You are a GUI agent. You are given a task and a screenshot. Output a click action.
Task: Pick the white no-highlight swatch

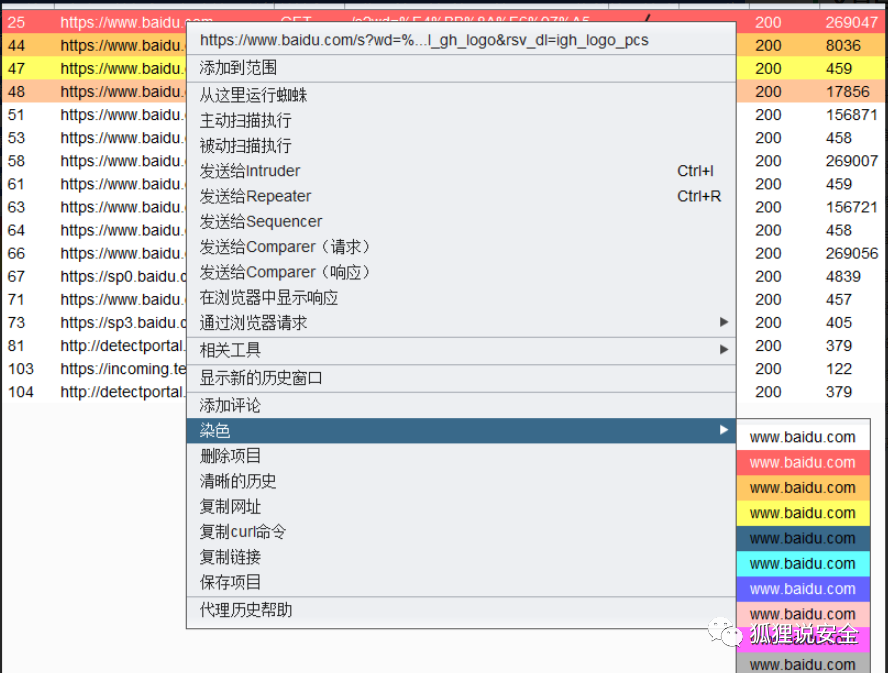pyautogui.click(x=803, y=437)
